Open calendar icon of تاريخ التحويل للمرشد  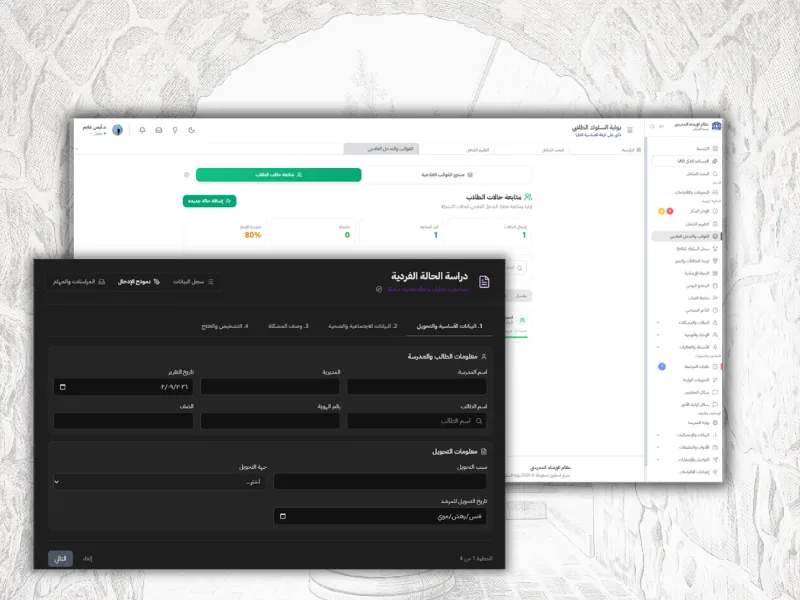coord(283,516)
